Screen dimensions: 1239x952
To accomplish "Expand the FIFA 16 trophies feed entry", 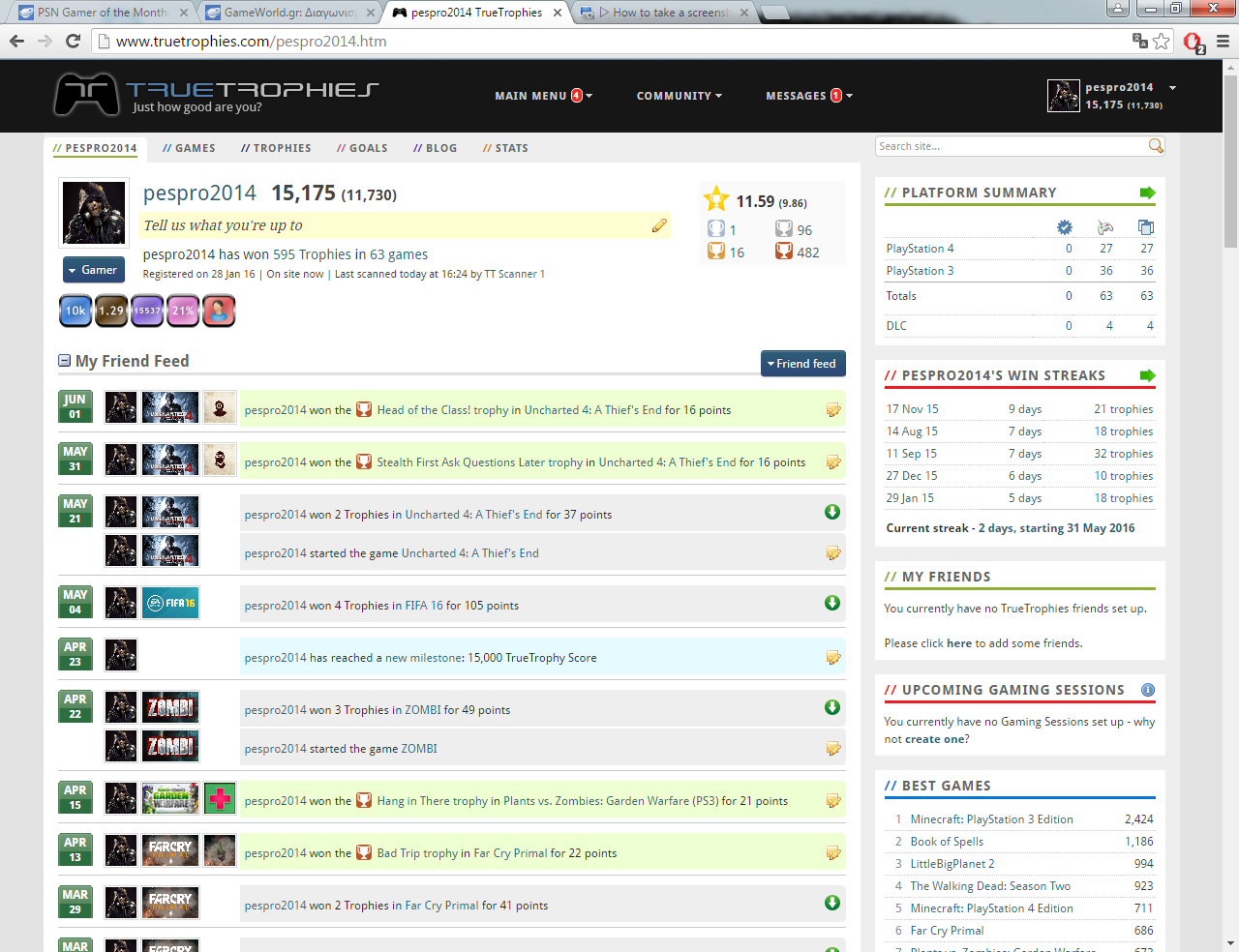I will (831, 603).
